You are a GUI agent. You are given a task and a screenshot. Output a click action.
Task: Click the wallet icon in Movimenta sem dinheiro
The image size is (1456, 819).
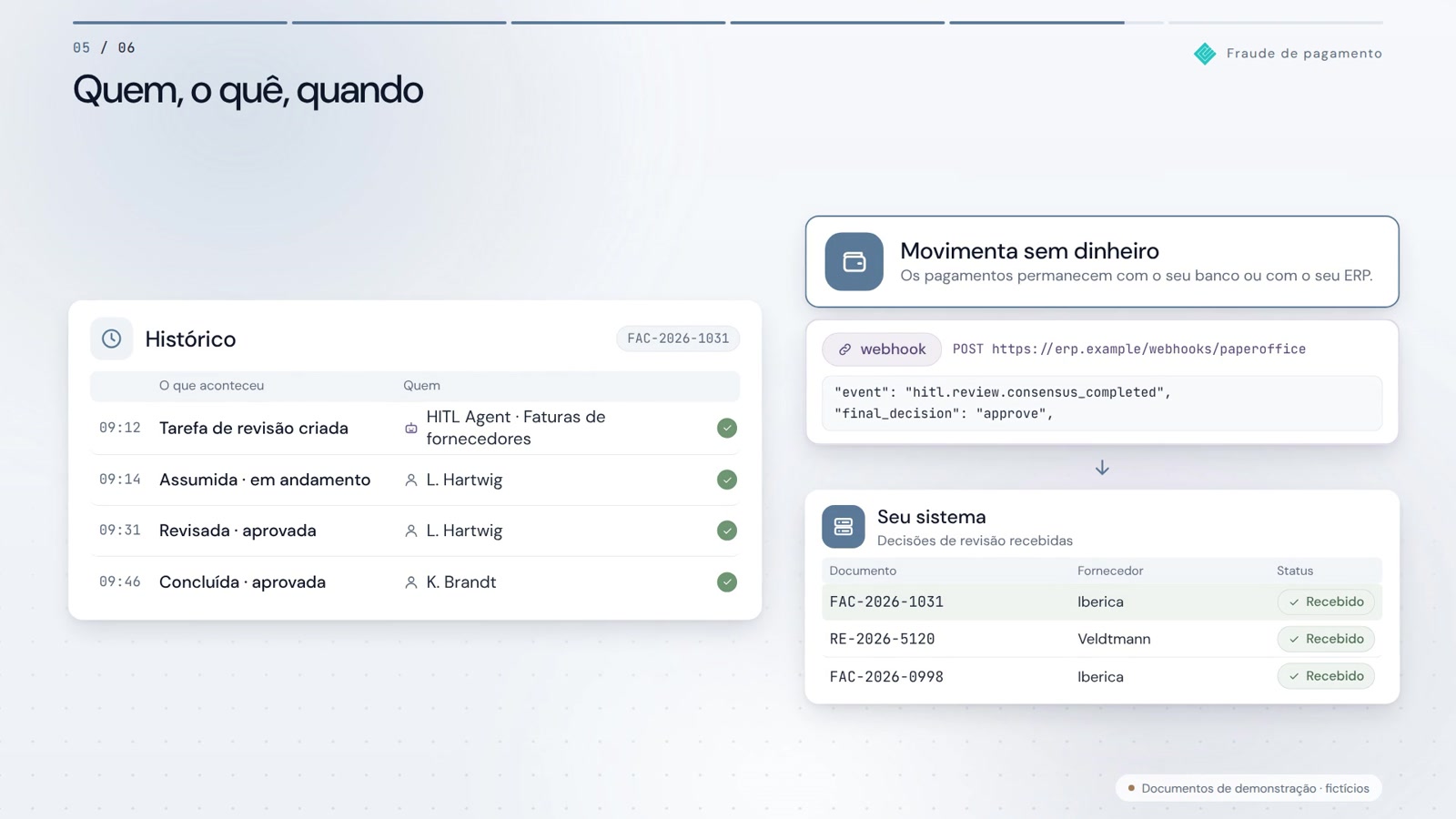[x=854, y=262]
